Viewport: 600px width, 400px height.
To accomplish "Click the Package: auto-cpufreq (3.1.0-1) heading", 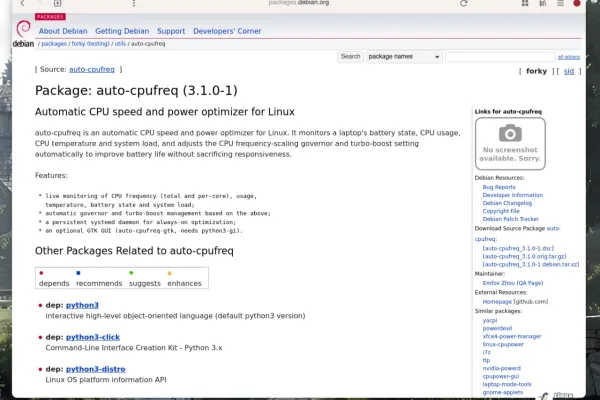I will coord(136,91).
